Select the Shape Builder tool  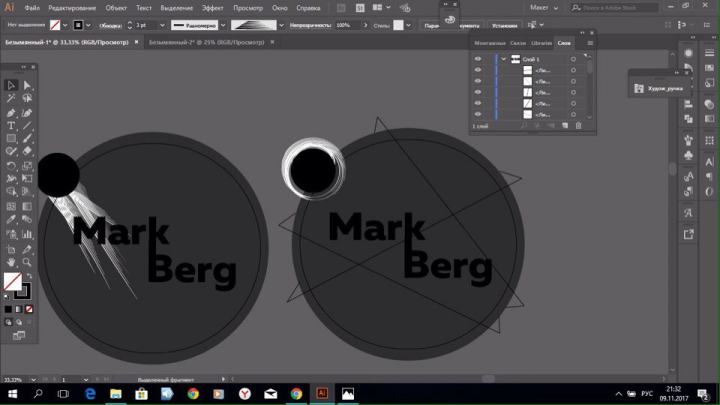11,191
